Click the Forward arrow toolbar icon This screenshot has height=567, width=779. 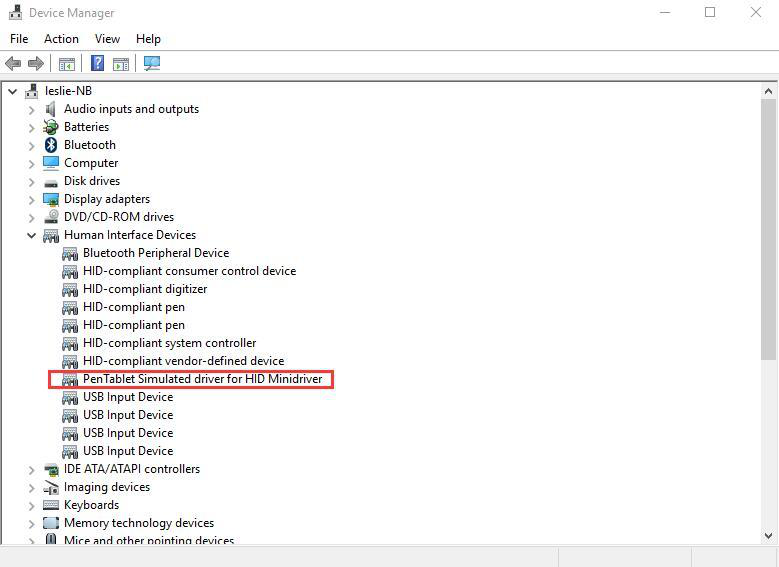36,64
